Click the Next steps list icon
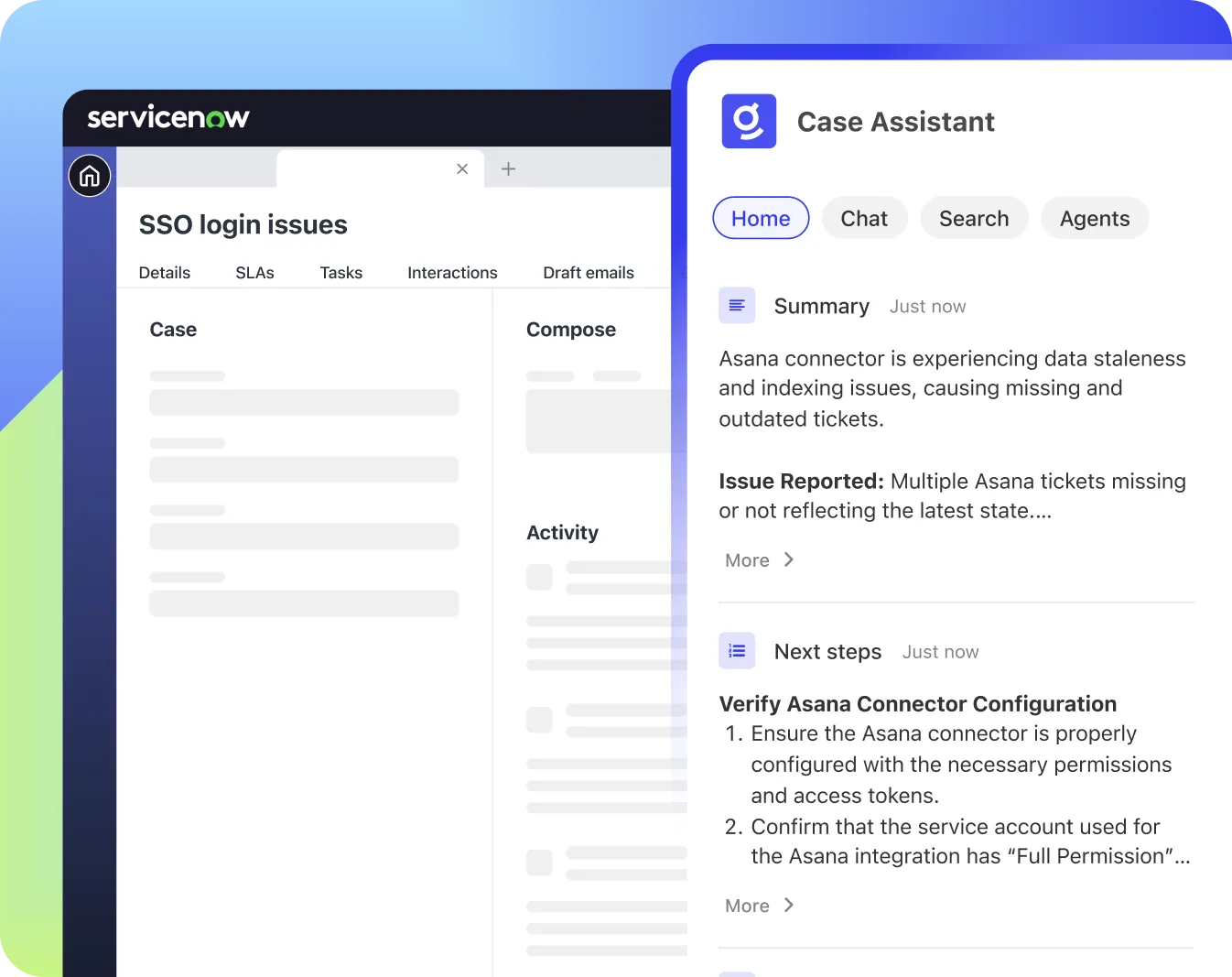Viewport: 1232px width, 977px height. (737, 651)
